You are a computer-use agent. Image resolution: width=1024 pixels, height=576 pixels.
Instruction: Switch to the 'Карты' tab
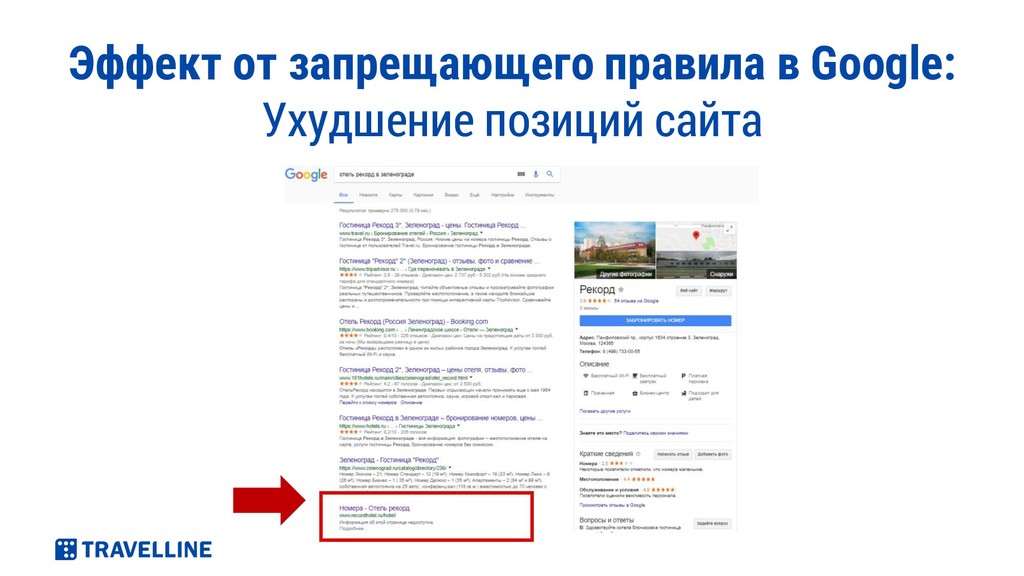point(396,195)
